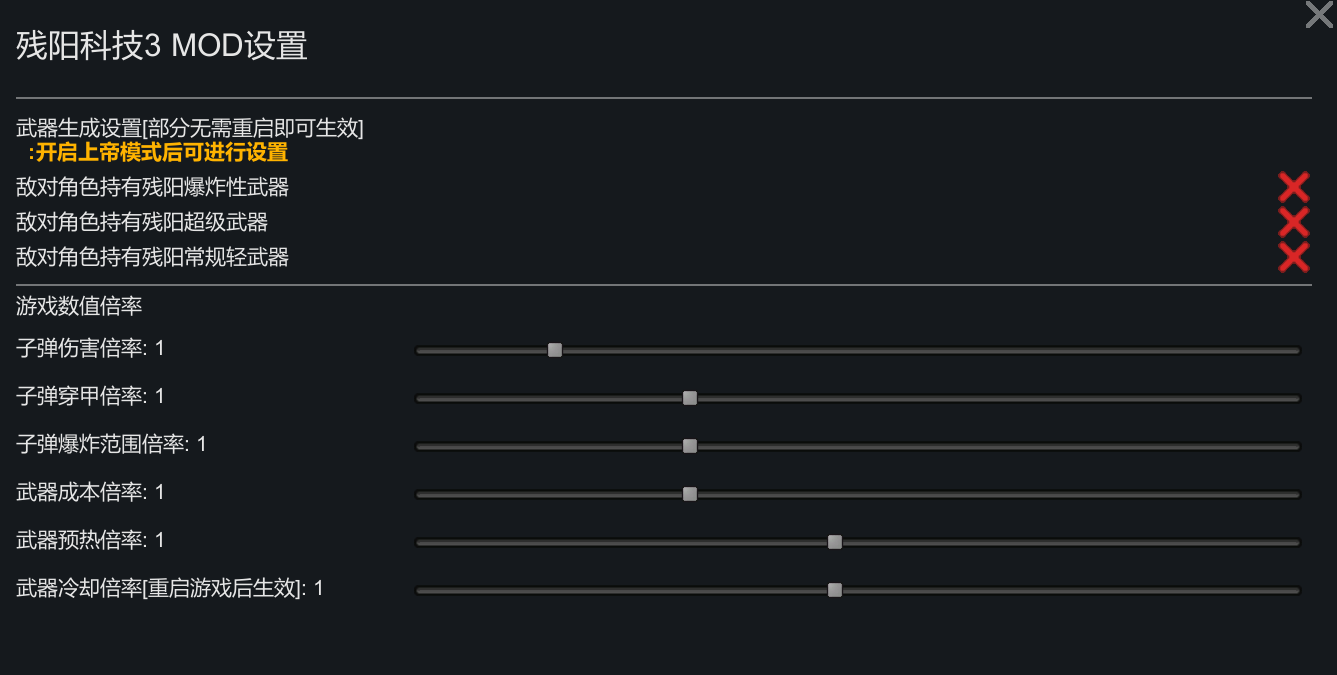Enable the 敌对角色持有残阳超级武器 red X checkbox
The width and height of the screenshot is (1337, 675).
(1293, 222)
